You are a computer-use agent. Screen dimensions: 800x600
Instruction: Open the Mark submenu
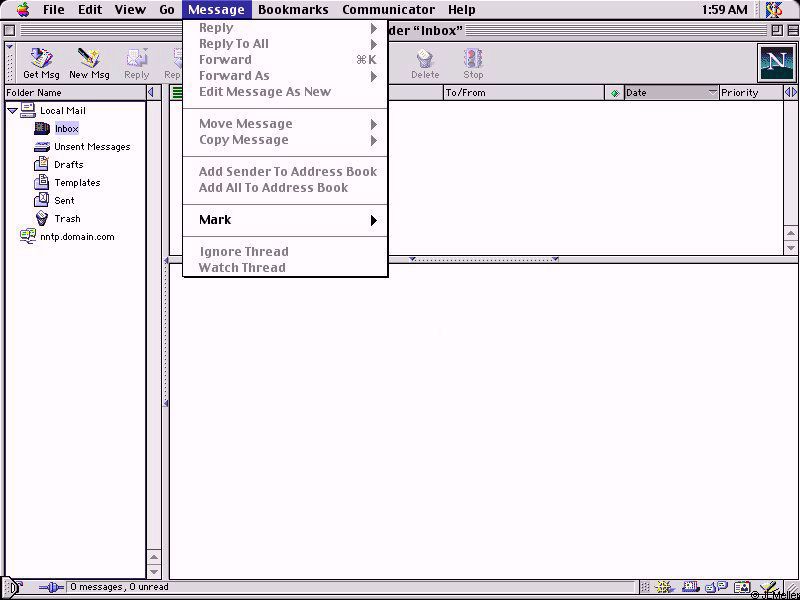(x=285, y=220)
